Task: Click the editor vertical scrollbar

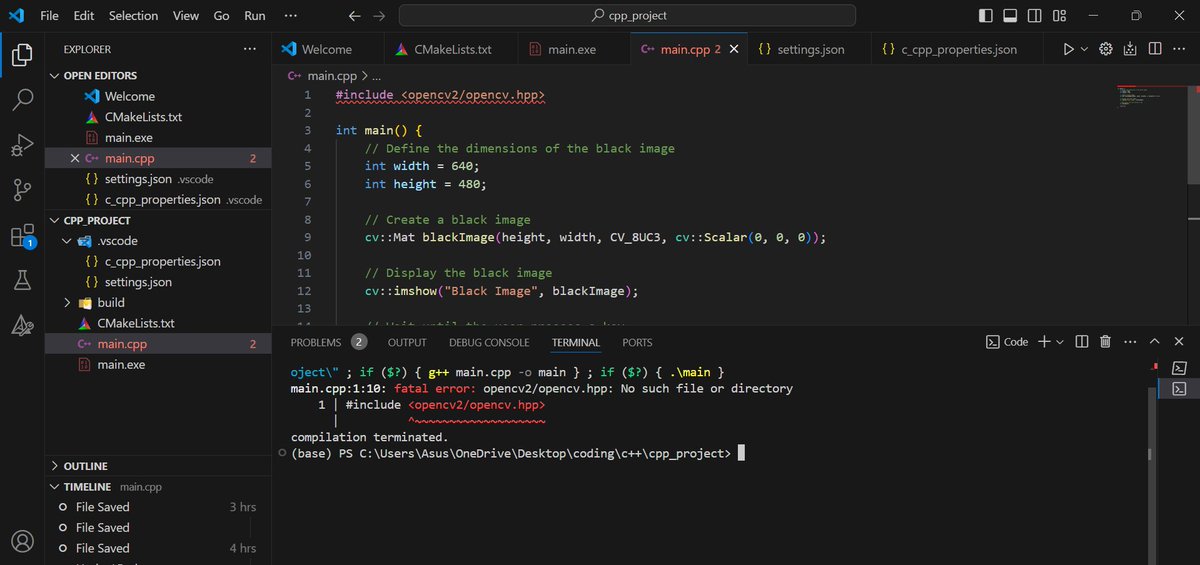Action: point(1193,134)
